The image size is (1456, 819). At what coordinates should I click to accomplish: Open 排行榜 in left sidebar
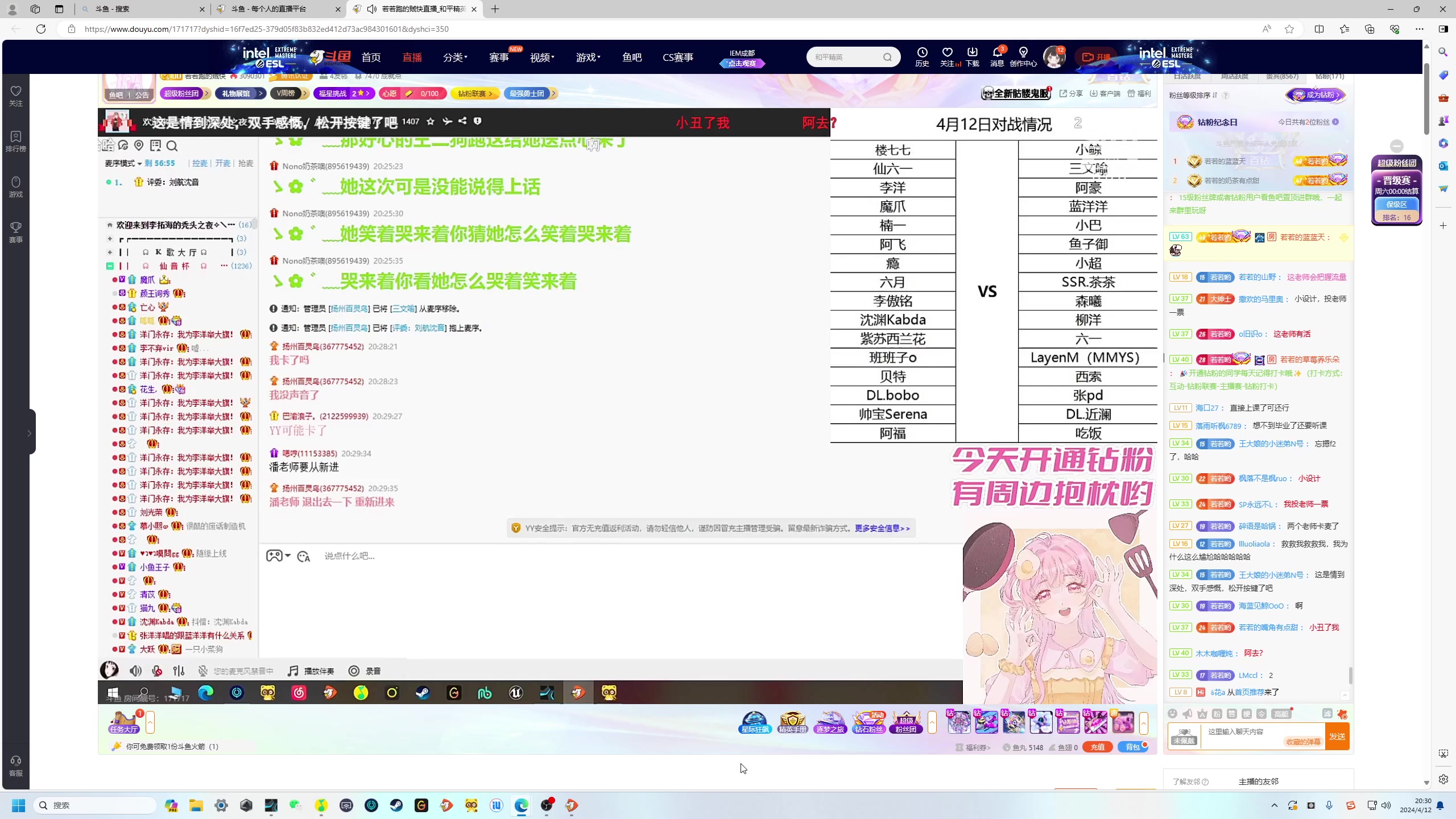pos(16,141)
